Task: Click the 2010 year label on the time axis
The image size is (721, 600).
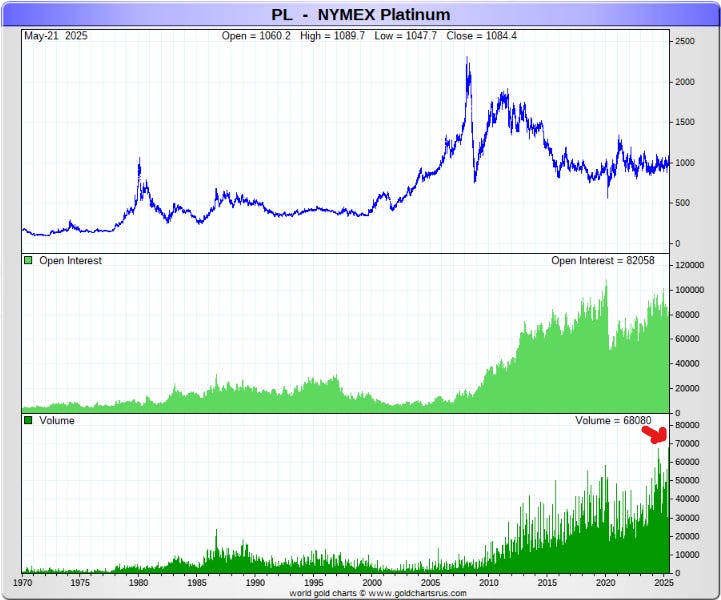Action: (x=488, y=583)
